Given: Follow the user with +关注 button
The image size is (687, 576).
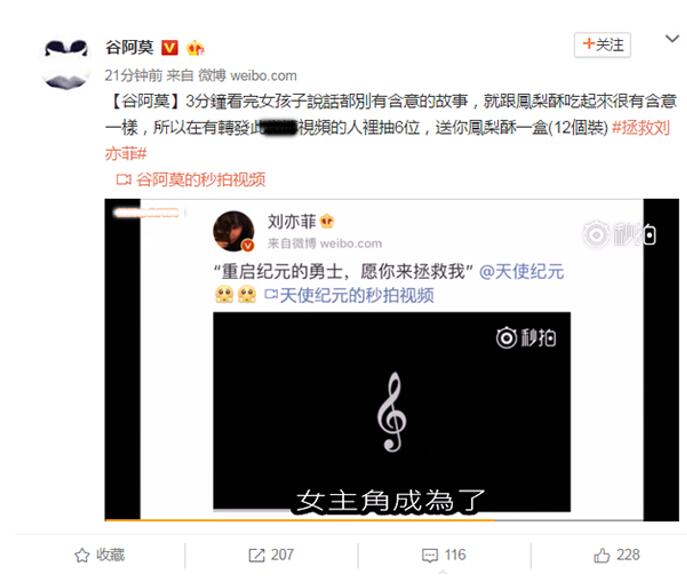Looking at the screenshot, I should tap(602, 45).
